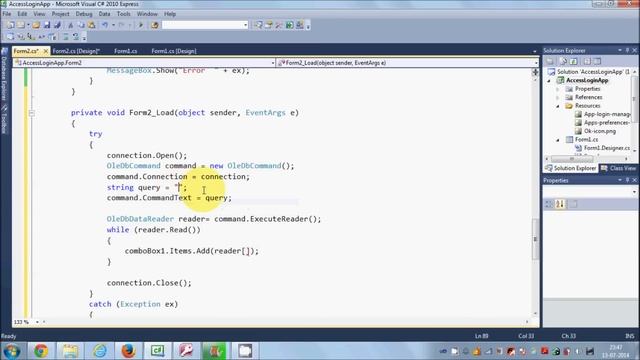Viewport: 640px width, 360px height.
Task: Switch to Class View tab
Action: 618,168
